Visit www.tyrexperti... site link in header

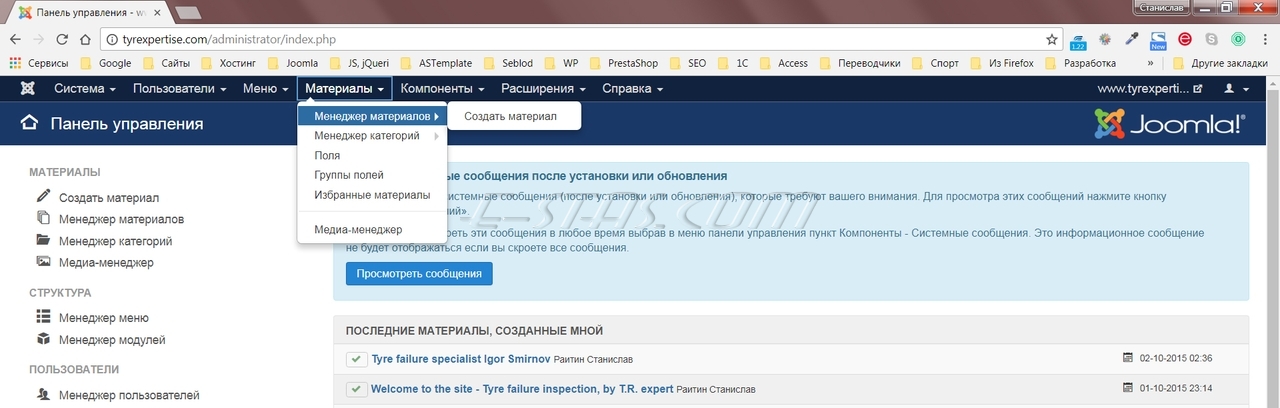pos(1150,89)
